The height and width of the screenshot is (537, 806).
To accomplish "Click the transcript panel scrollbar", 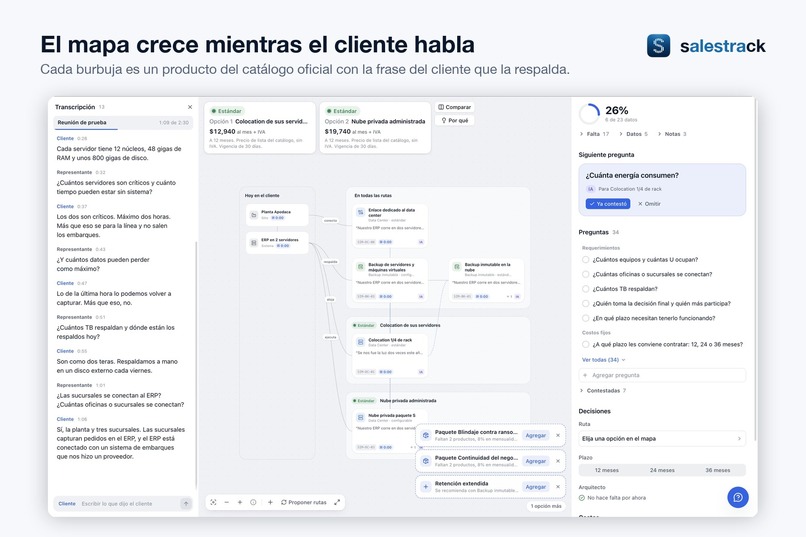I will (196, 365).
